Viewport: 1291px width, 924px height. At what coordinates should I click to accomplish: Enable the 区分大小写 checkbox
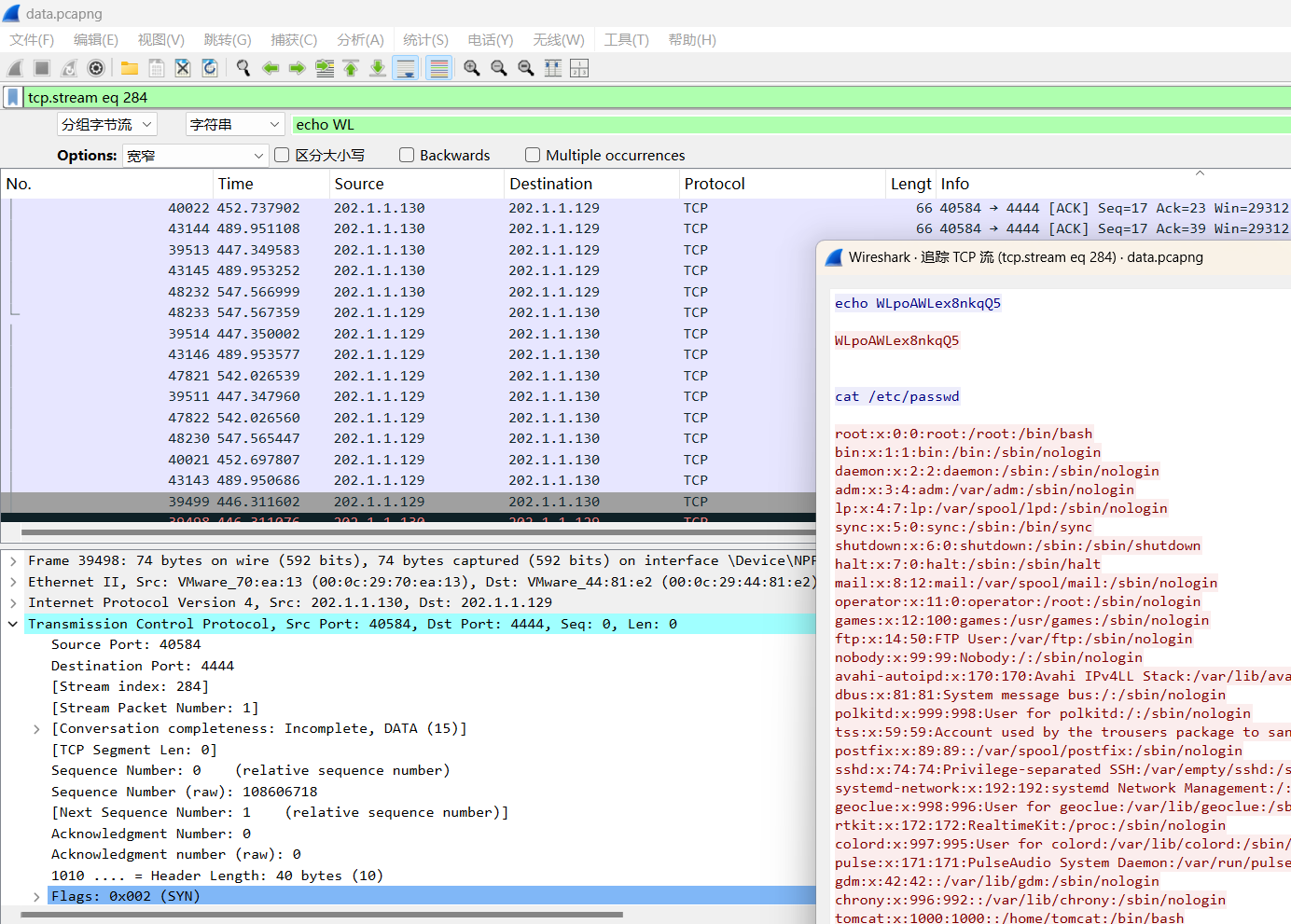point(282,155)
